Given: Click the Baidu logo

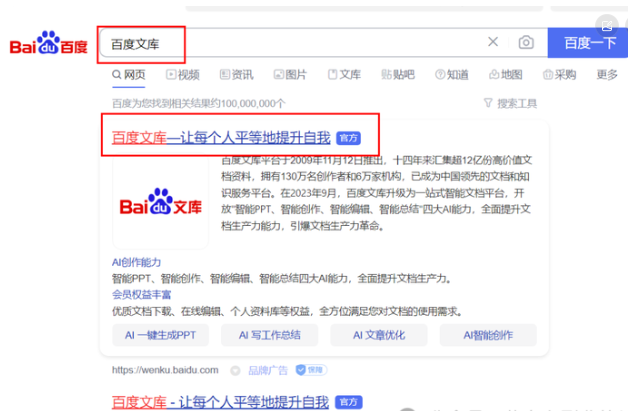Looking at the screenshot, I should coord(48,42).
